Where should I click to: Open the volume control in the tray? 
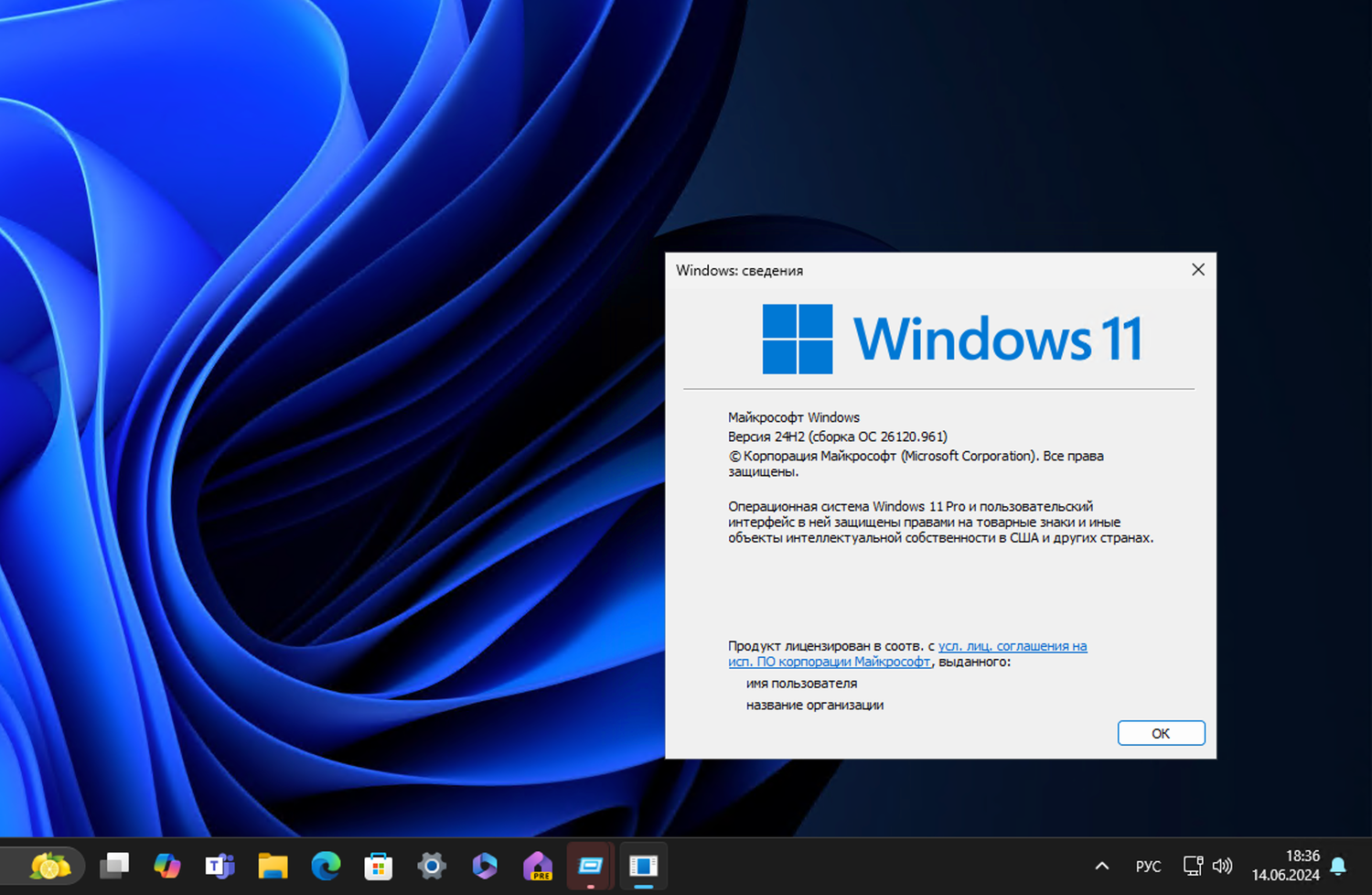tap(1223, 865)
